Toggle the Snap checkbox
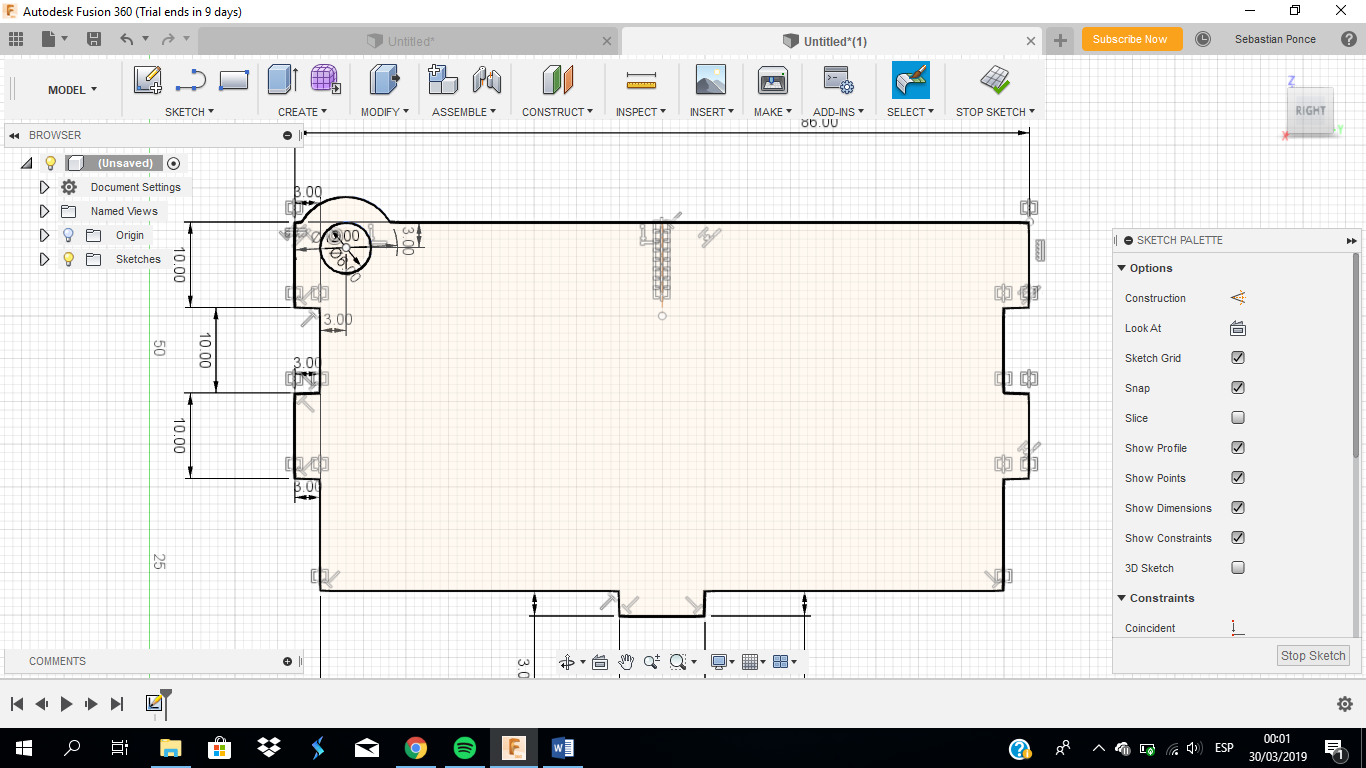 1238,388
